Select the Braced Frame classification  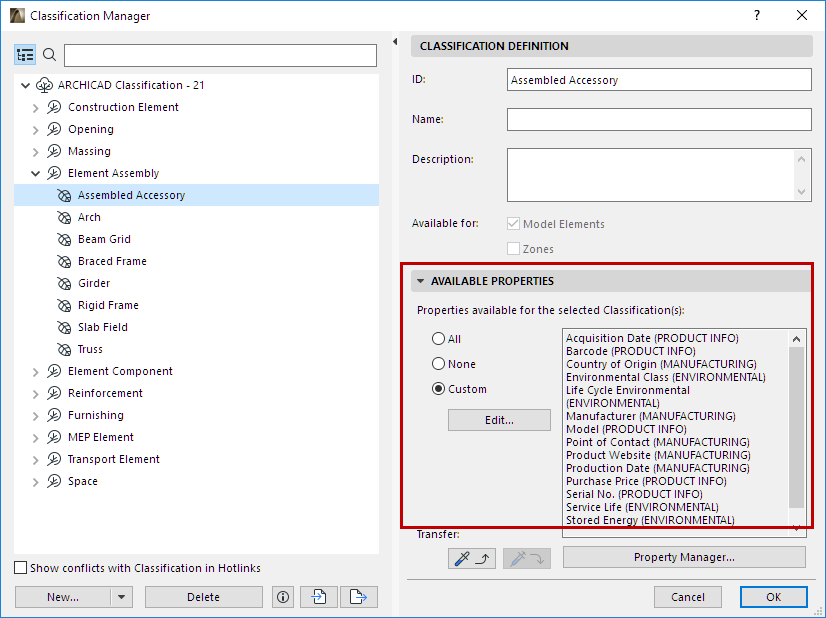click(x=112, y=261)
